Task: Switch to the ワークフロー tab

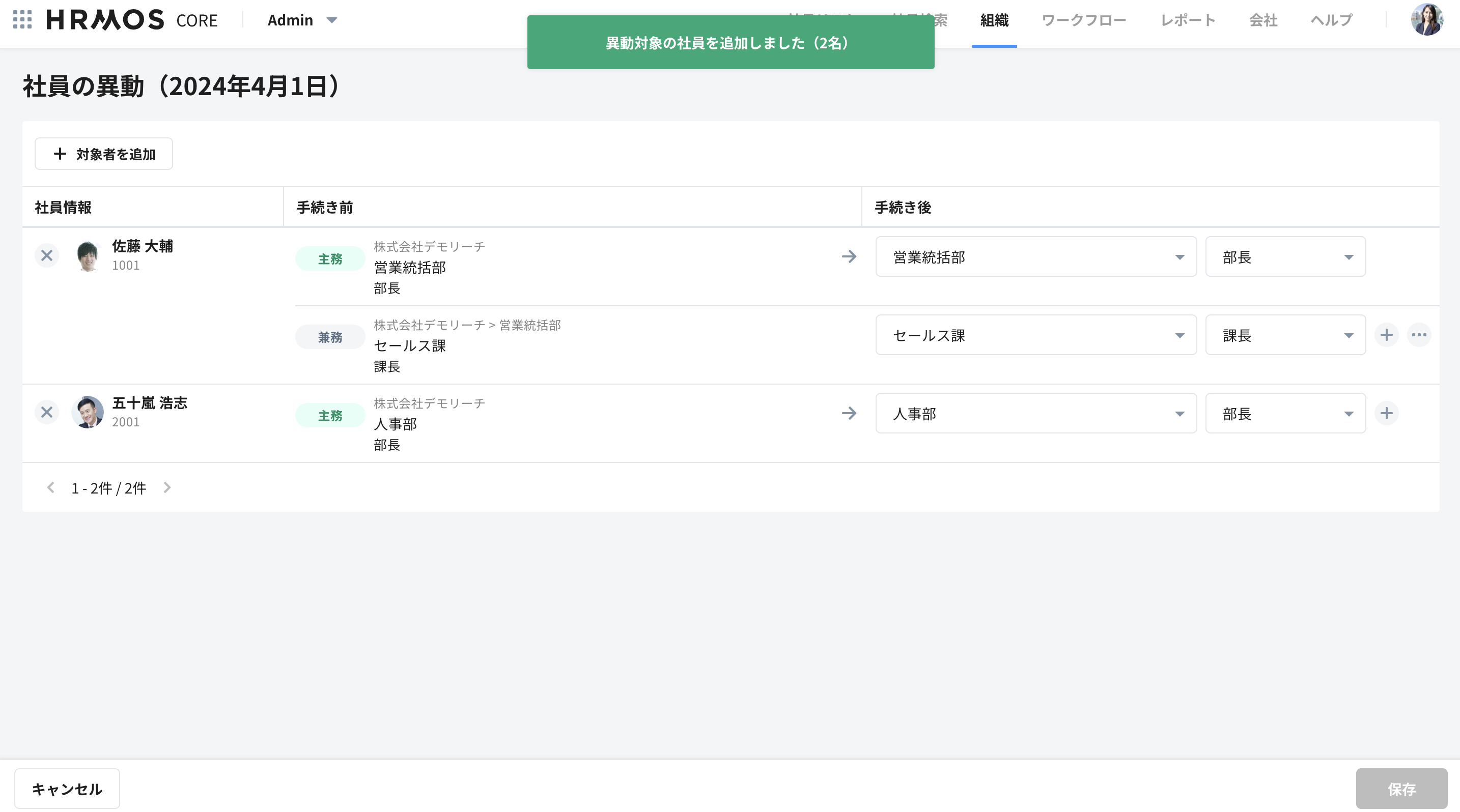Action: pos(1084,20)
